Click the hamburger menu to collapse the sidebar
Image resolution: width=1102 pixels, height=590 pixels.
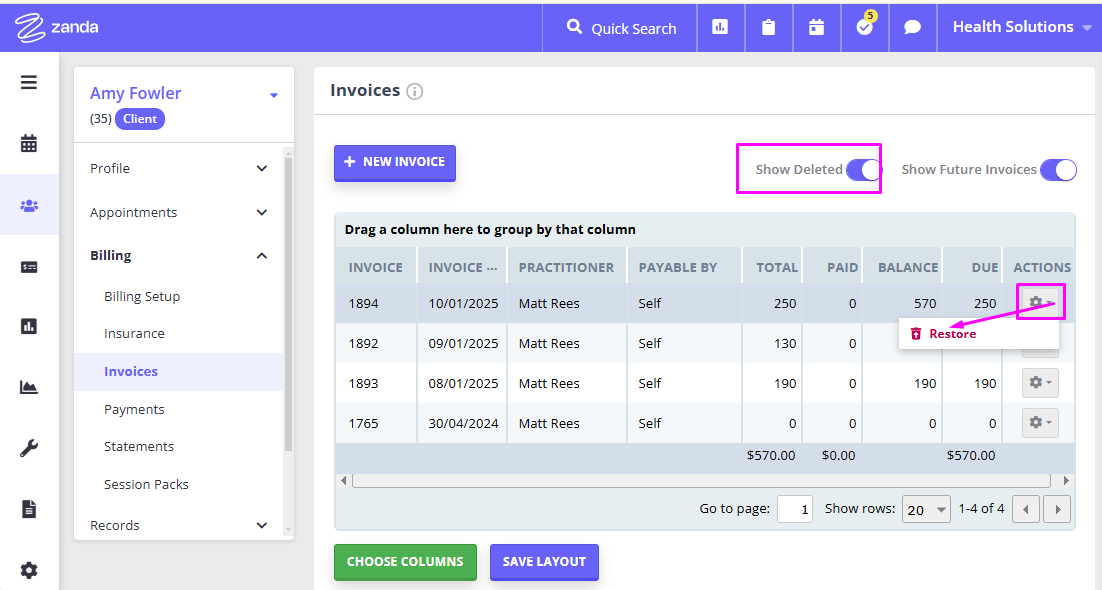pos(29,82)
